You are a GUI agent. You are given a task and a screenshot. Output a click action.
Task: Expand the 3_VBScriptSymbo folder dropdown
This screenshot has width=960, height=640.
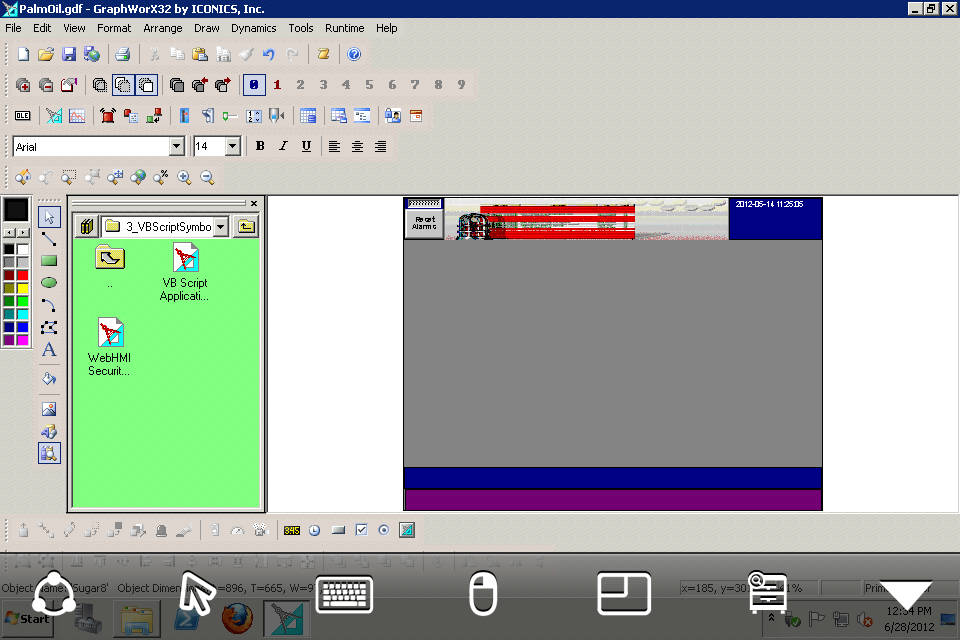[221, 227]
